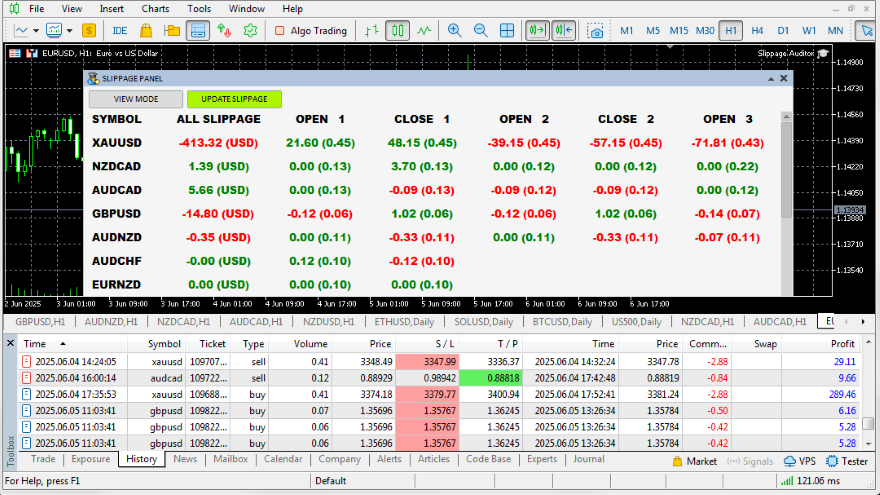
Task: Collapse the Slippage Panel with arrow
Action: point(771,79)
